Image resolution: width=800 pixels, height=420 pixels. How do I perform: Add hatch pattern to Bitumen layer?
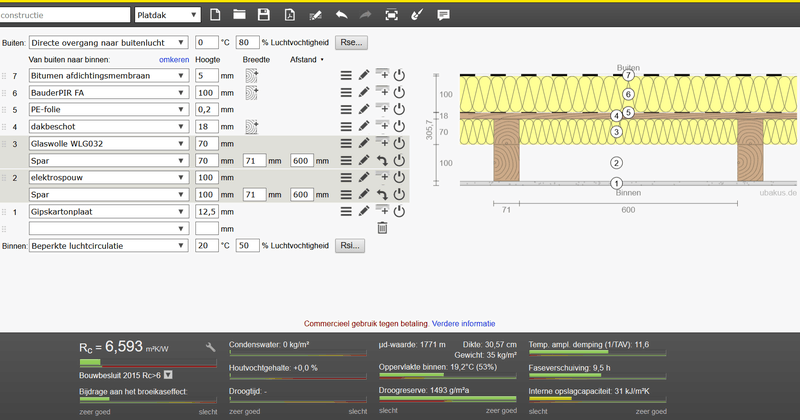tap(252, 76)
